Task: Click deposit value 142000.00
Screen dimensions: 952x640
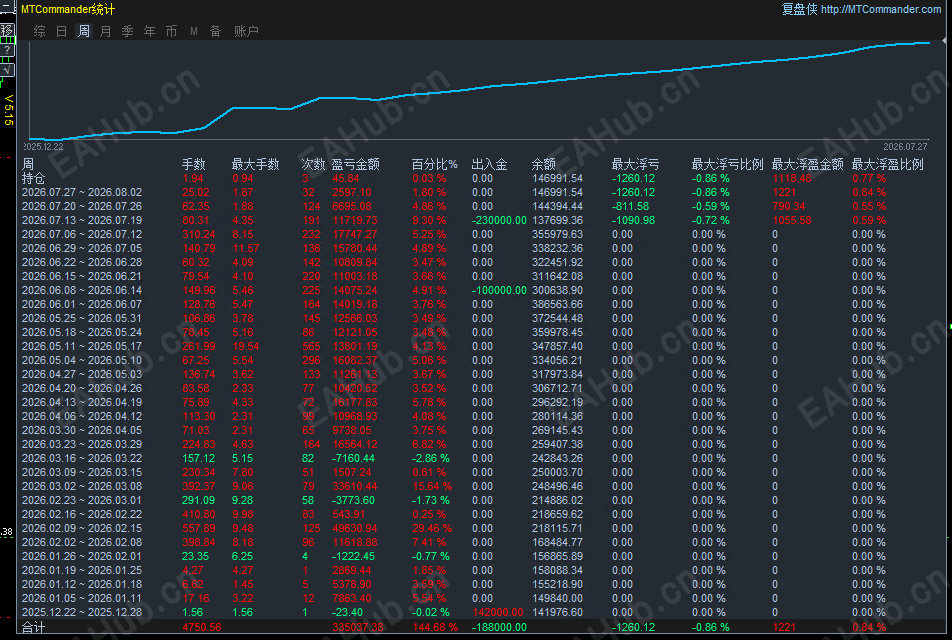Action: [498, 612]
